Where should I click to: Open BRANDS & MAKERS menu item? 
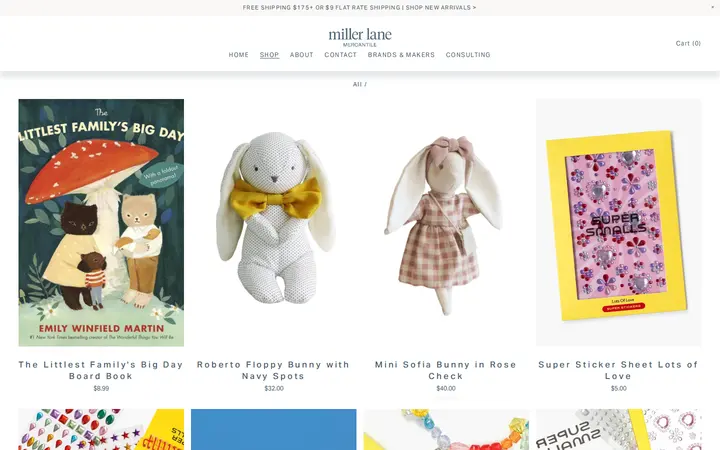[401, 55]
